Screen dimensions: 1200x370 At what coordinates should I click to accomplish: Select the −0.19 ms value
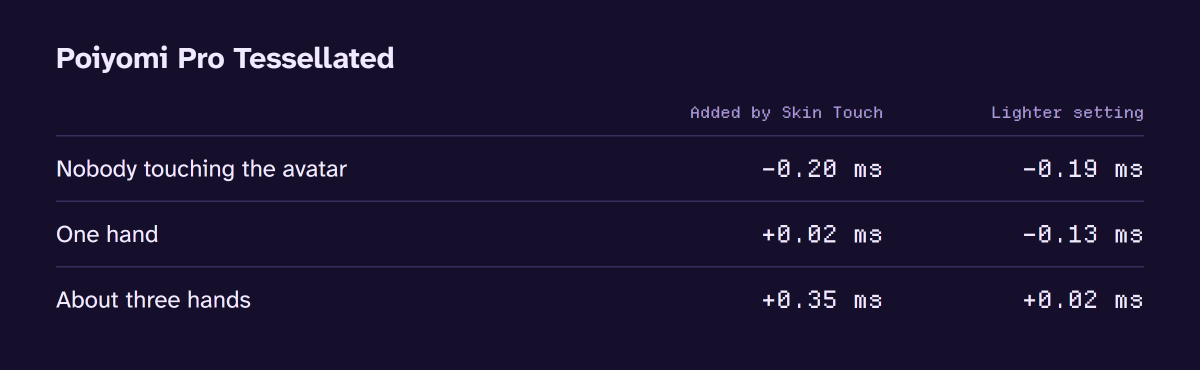point(1083,169)
